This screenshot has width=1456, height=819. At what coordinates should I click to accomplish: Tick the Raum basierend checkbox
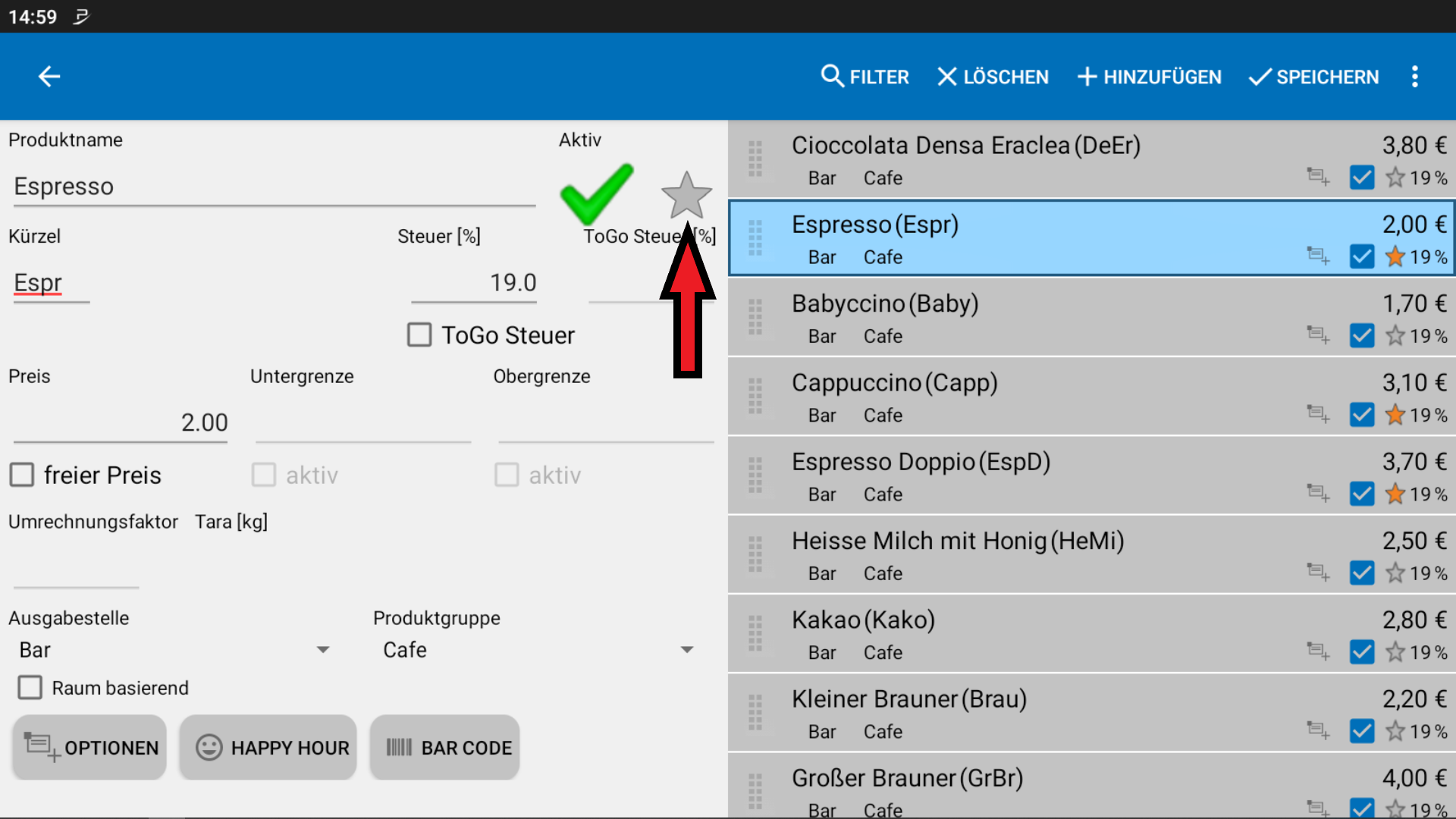[30, 688]
